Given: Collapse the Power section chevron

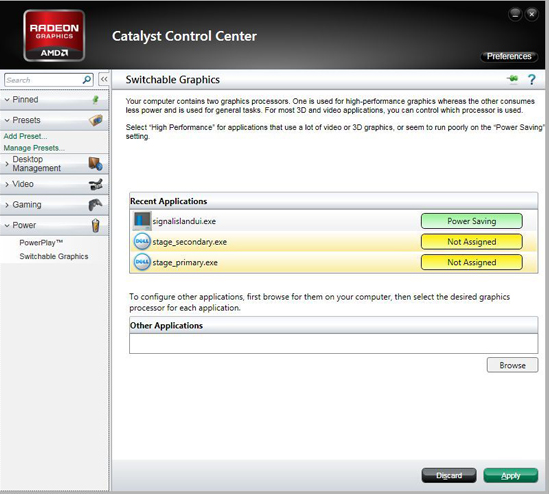Looking at the screenshot, I should (7, 225).
